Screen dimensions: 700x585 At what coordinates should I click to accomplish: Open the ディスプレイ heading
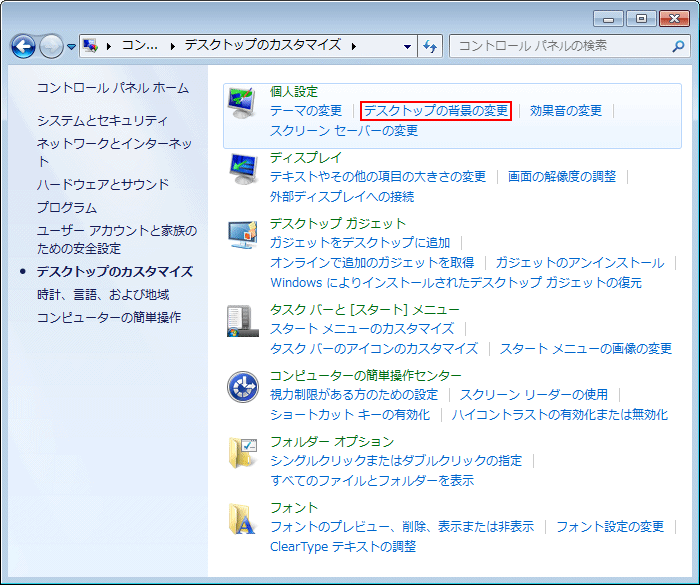(x=306, y=158)
